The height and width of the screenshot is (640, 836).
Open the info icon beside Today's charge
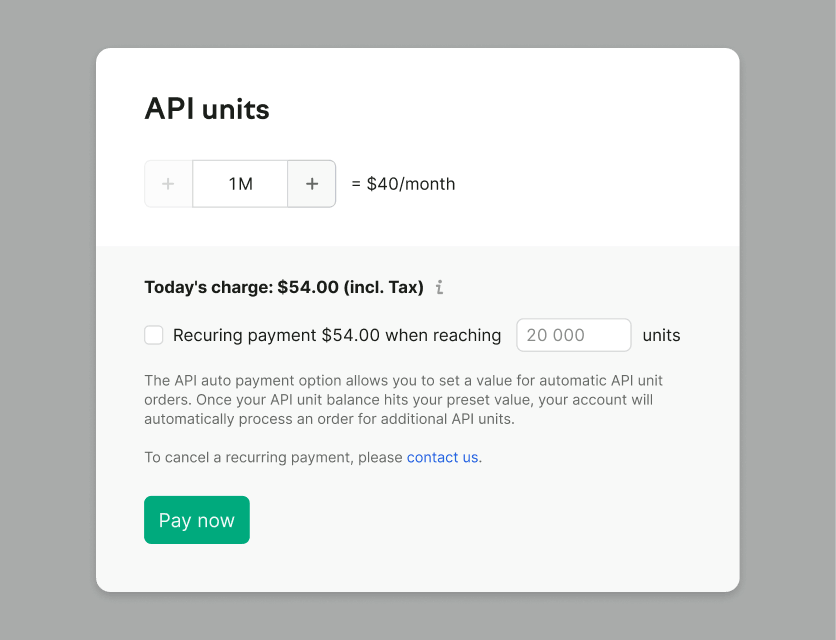click(439, 287)
